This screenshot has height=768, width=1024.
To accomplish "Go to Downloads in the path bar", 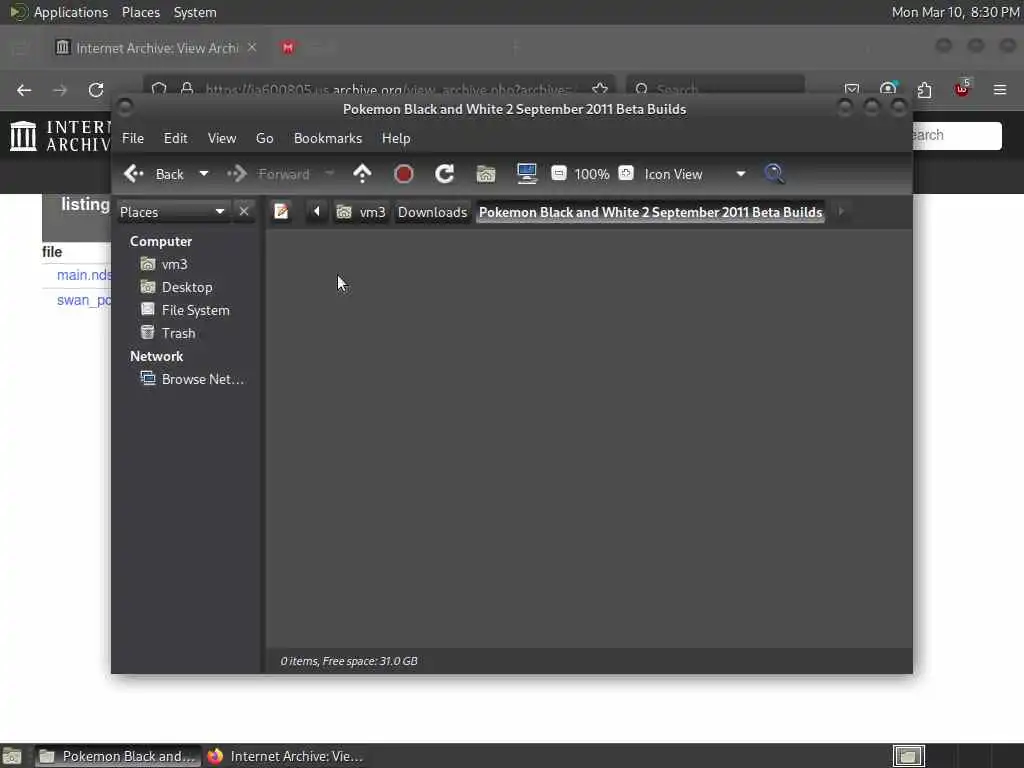I will click(432, 212).
